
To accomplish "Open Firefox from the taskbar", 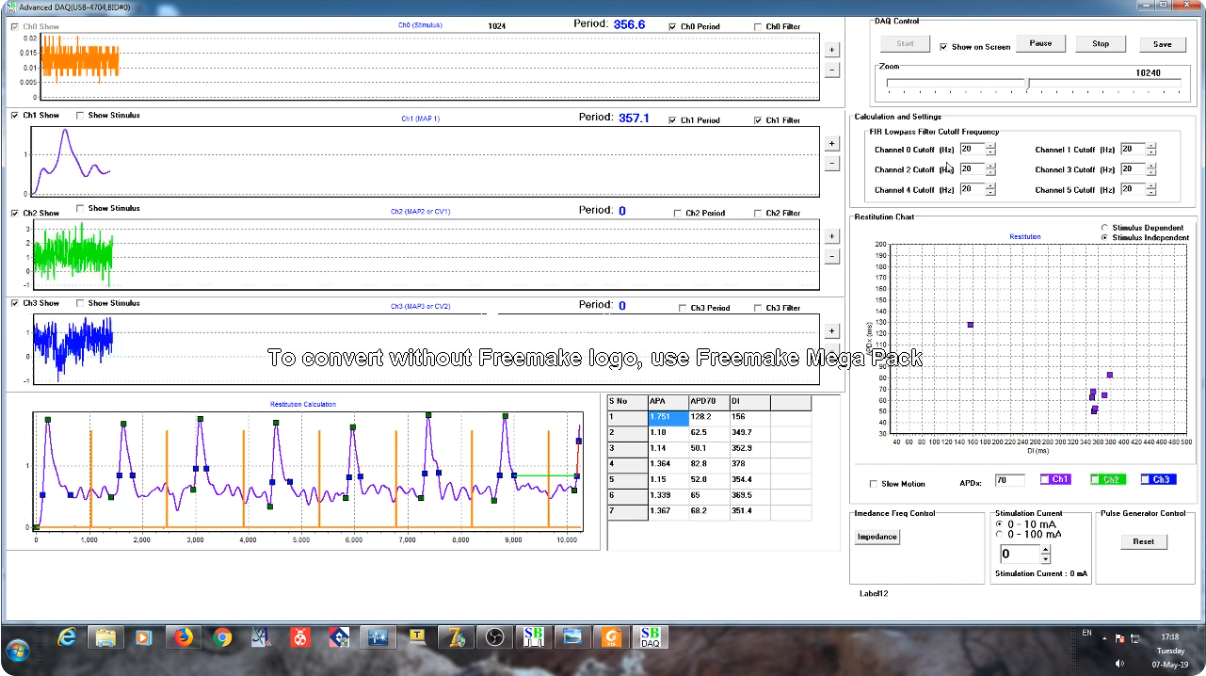I will click(x=183, y=636).
